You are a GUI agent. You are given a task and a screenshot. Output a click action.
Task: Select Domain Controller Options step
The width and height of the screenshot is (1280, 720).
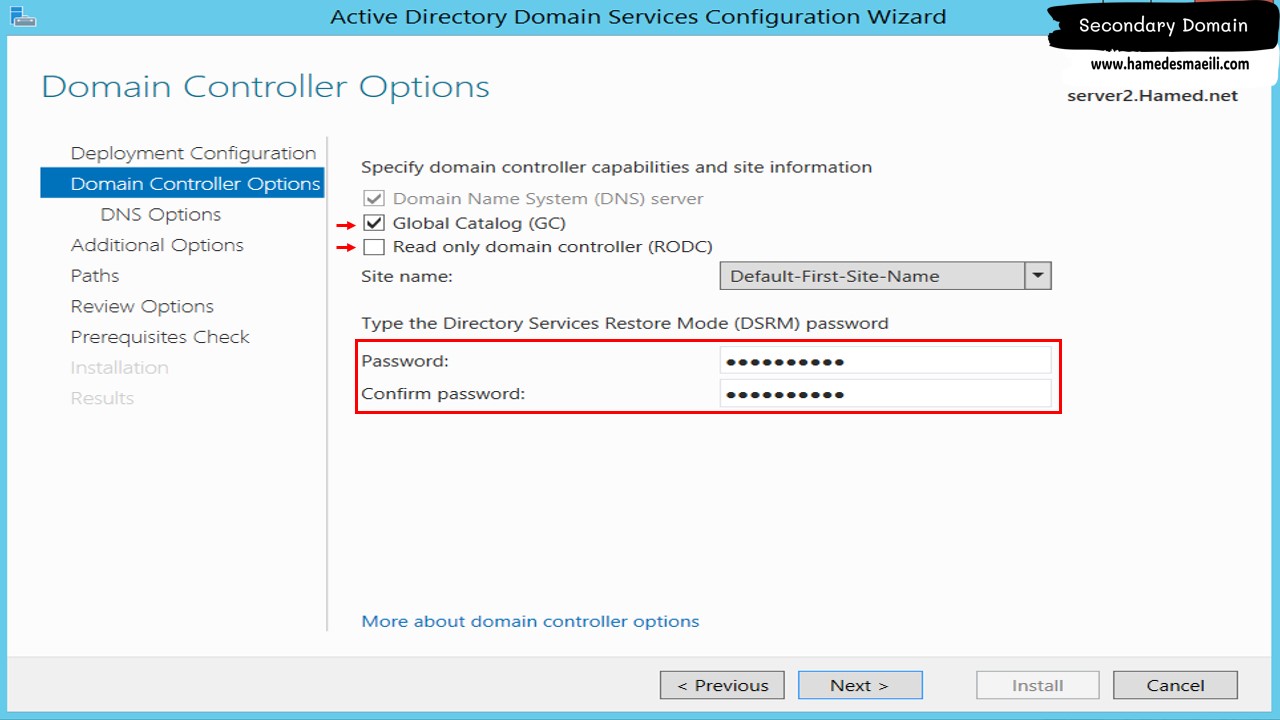(182, 184)
